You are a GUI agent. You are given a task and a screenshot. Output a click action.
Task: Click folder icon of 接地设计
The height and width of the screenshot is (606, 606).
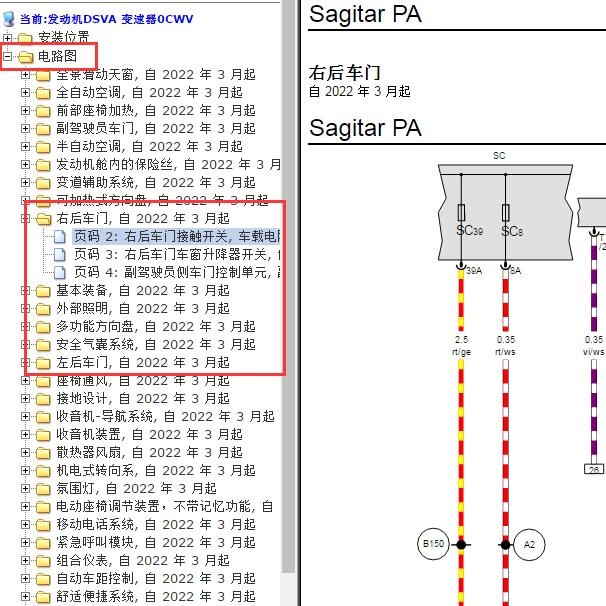pyautogui.click(x=43, y=399)
